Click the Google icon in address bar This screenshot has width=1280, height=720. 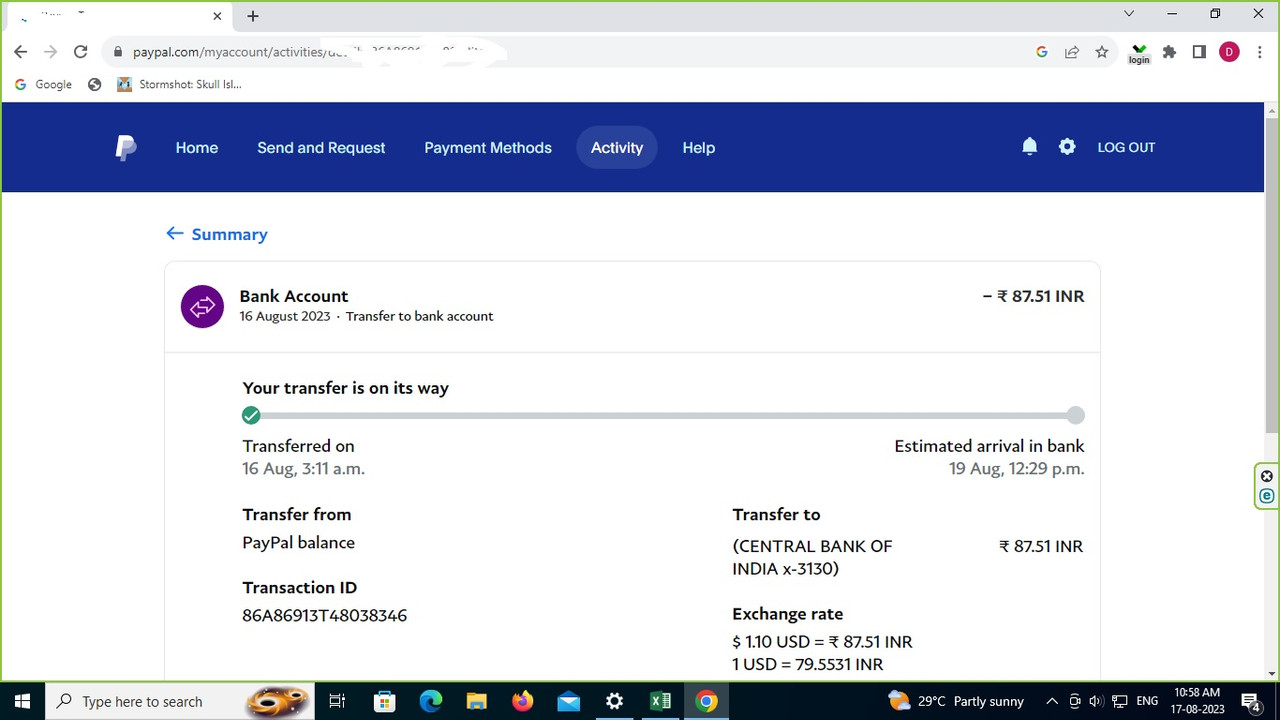pyautogui.click(x=1041, y=52)
